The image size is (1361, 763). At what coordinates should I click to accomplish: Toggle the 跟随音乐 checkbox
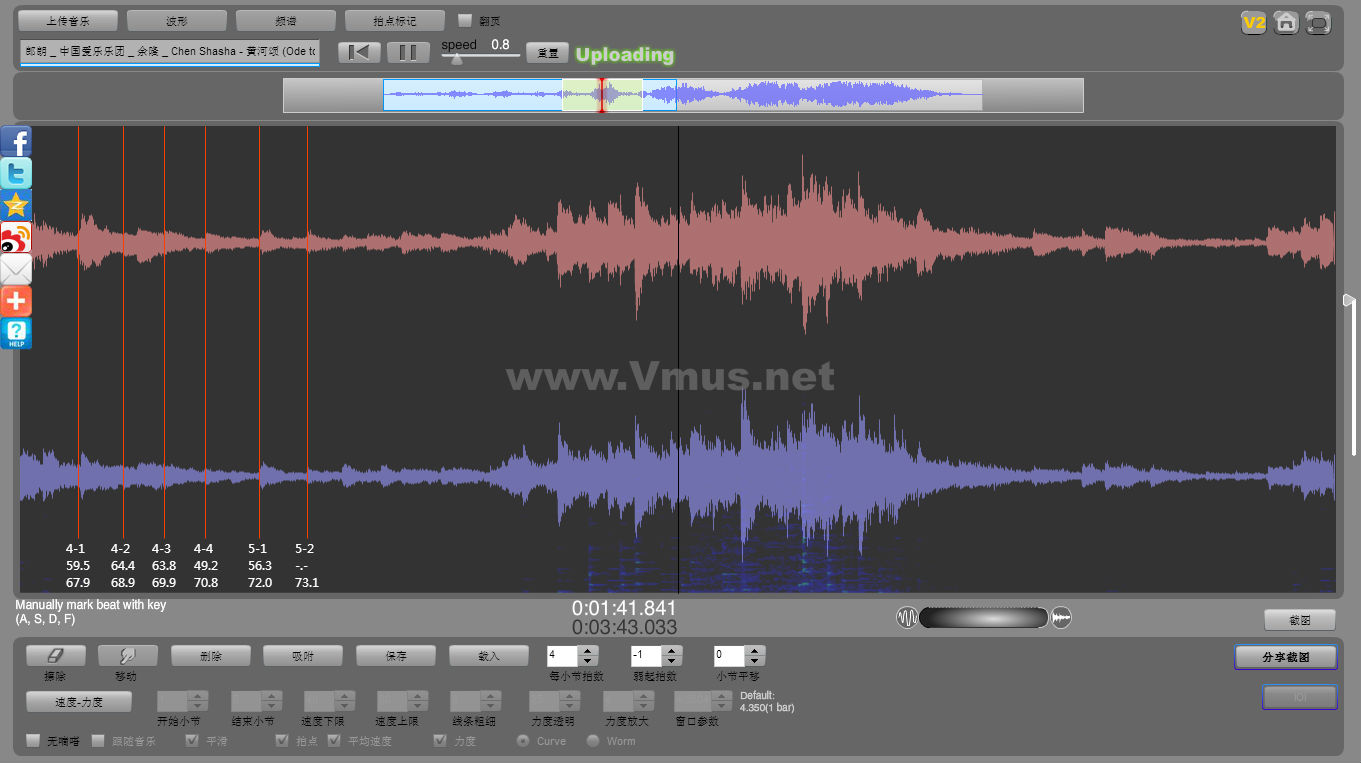point(98,741)
